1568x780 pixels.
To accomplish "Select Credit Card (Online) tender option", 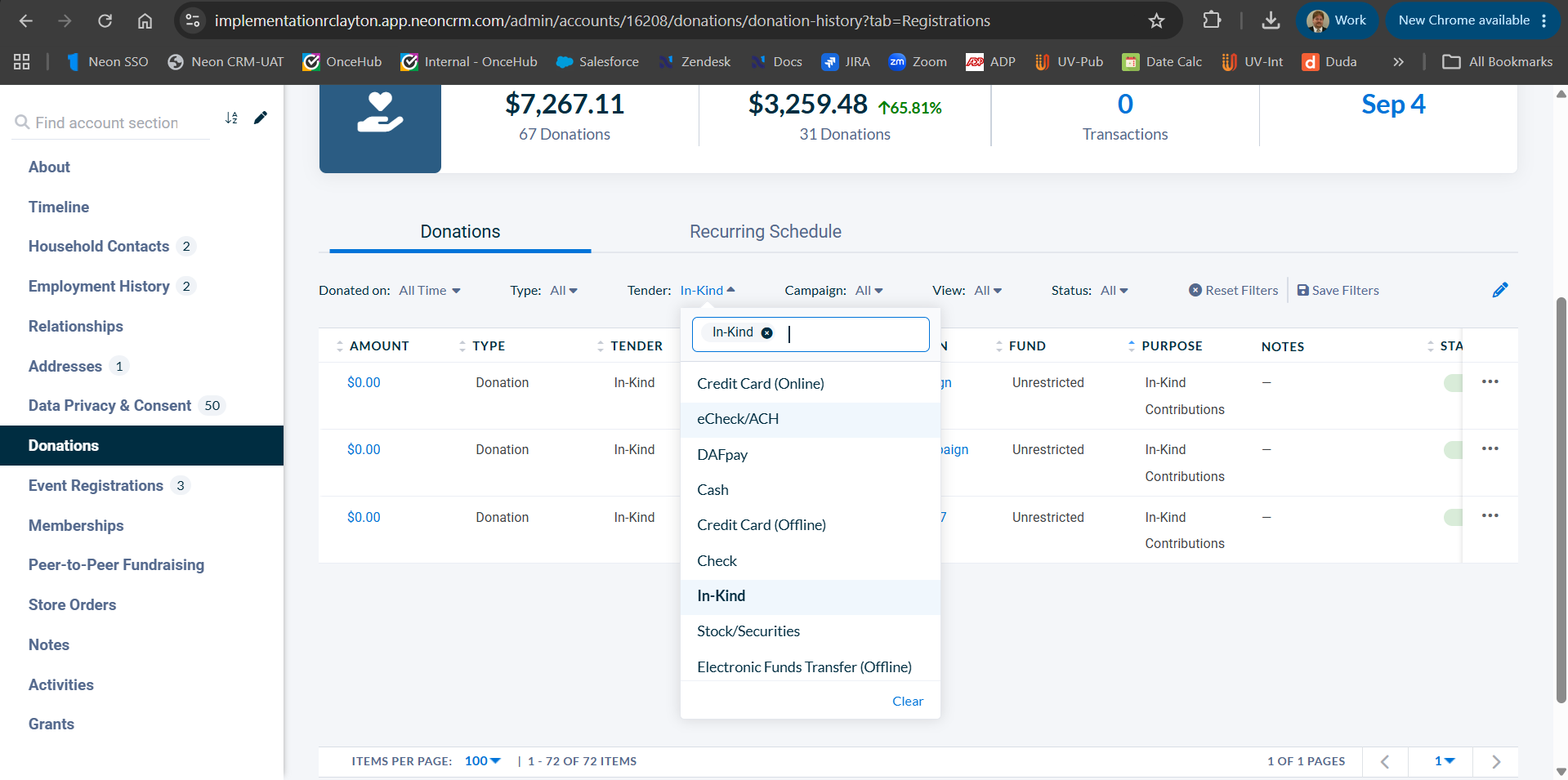I will point(811,384).
